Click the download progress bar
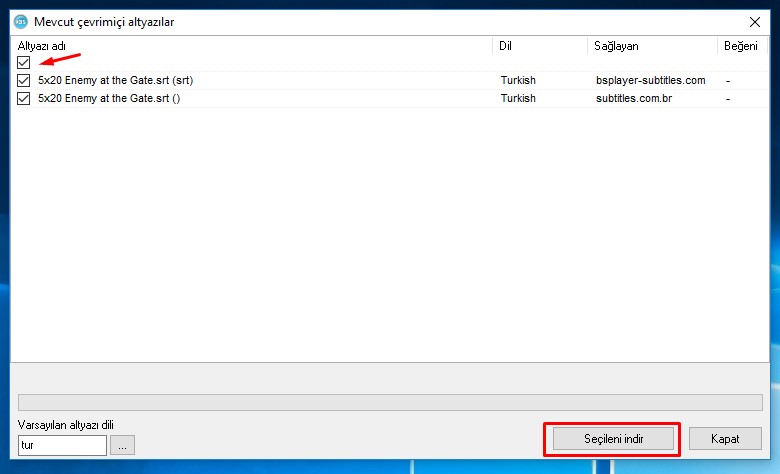The image size is (780, 474). (x=390, y=402)
